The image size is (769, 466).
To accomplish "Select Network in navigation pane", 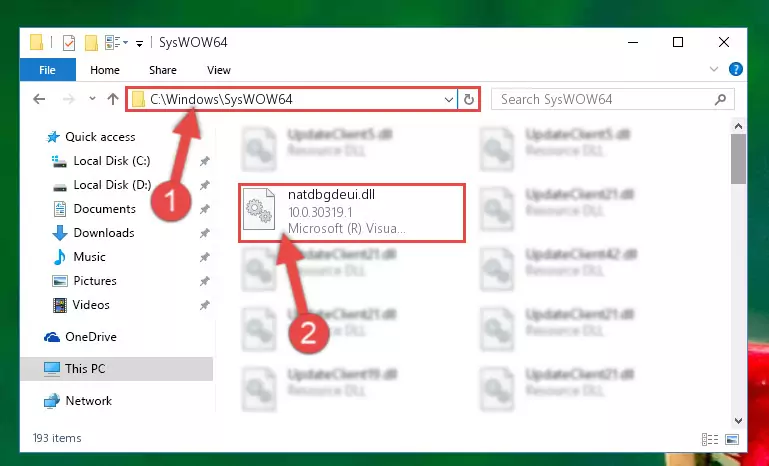I will [x=89, y=401].
